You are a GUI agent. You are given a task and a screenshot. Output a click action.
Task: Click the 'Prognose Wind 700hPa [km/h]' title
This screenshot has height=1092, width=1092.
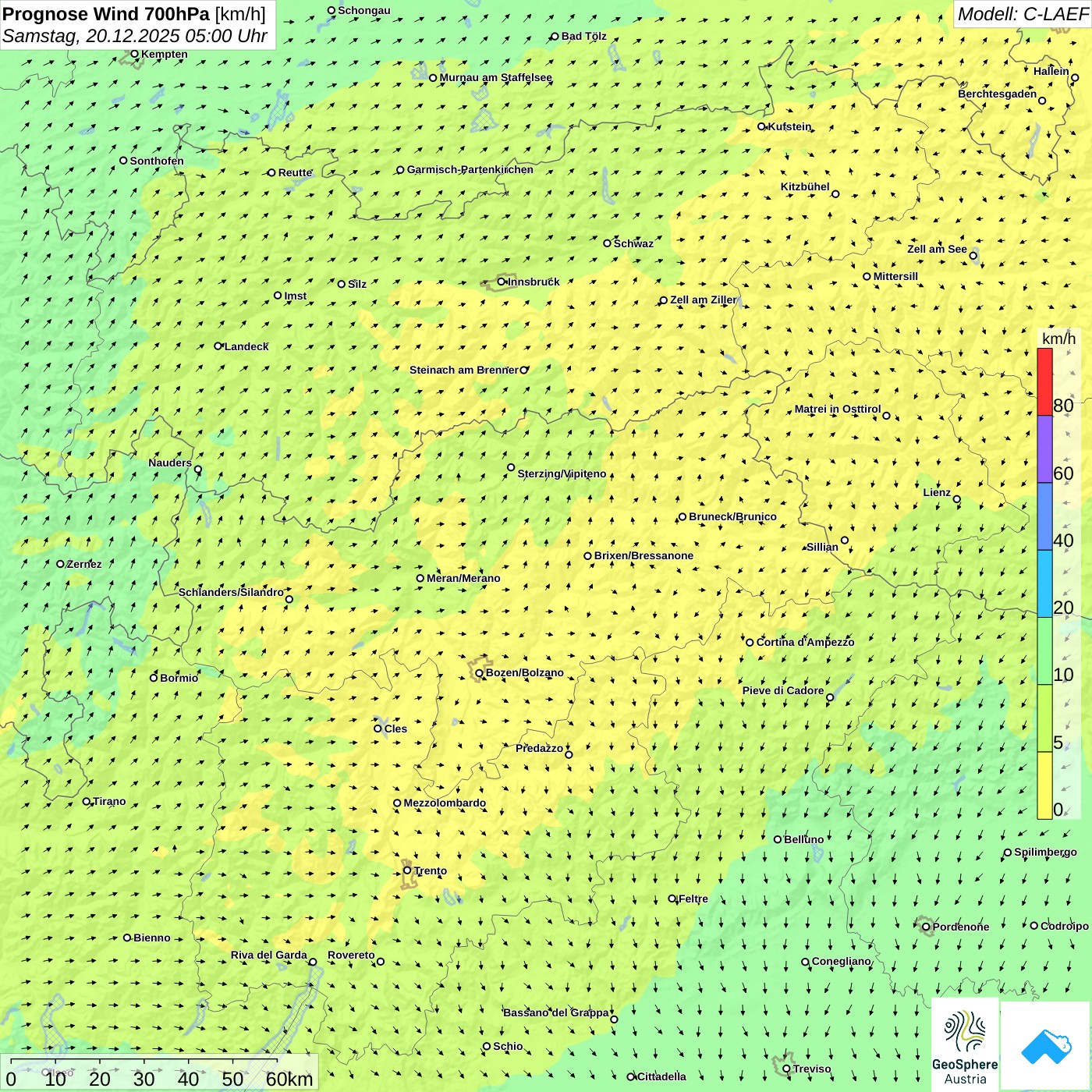(x=134, y=13)
